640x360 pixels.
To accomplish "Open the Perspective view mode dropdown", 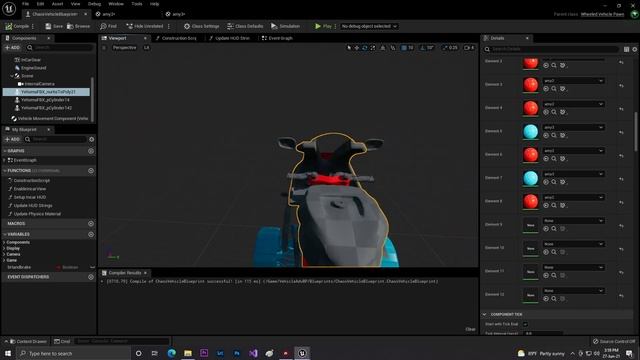I will pos(124,48).
